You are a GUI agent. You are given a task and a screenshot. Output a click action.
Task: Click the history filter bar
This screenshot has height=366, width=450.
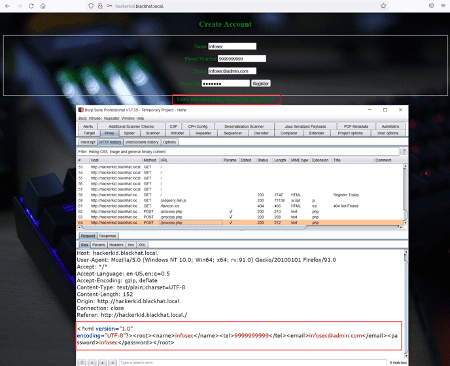(238, 152)
